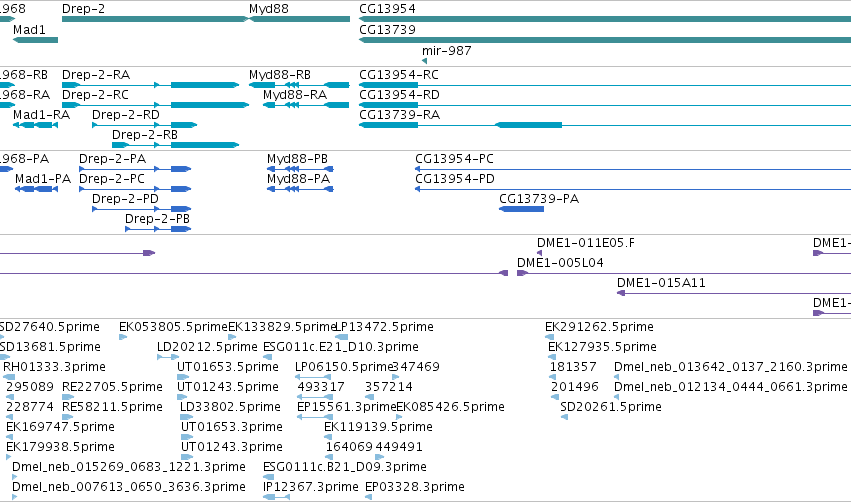Click the RE58211.5prime EST marker
The width and height of the screenshot is (851, 502).
pos(68,417)
